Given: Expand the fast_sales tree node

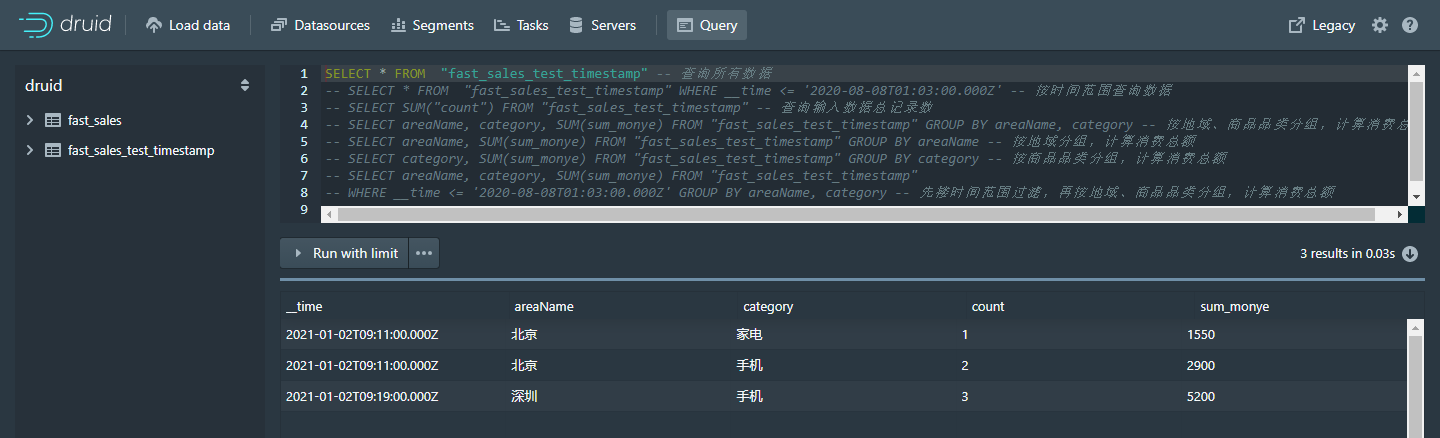Looking at the screenshot, I should tap(30, 120).
